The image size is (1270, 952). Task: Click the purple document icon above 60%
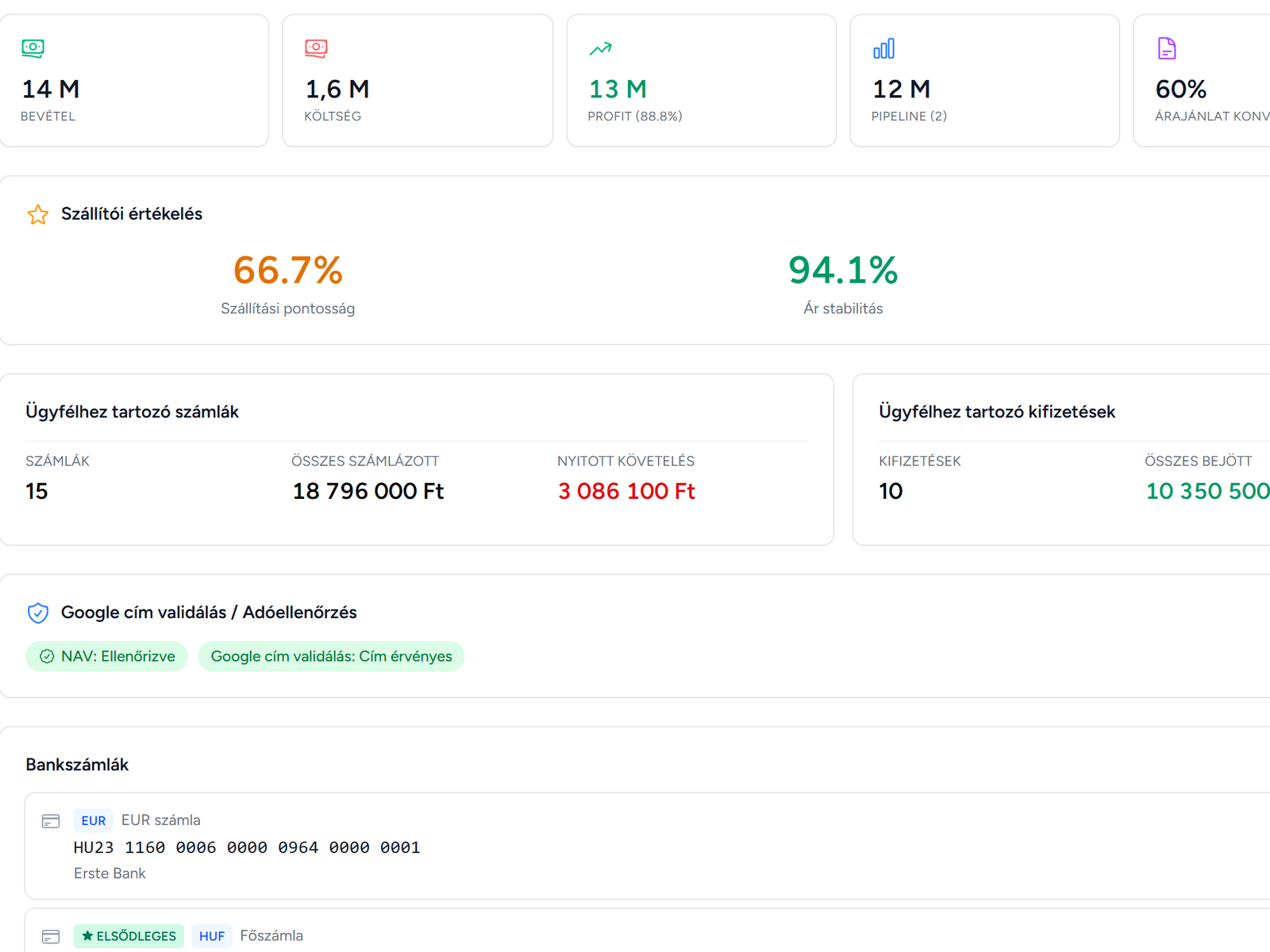1167,48
